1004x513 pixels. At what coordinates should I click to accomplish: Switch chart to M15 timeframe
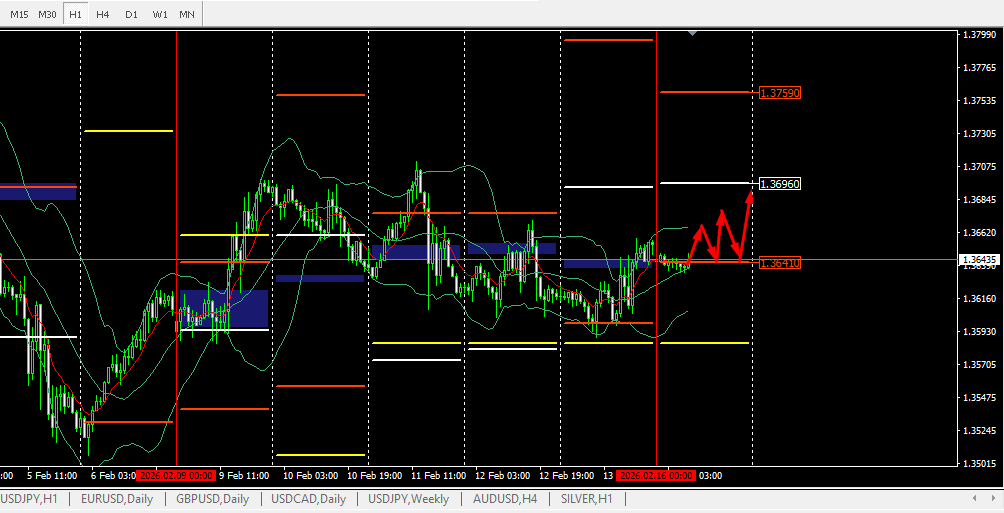click(x=19, y=14)
